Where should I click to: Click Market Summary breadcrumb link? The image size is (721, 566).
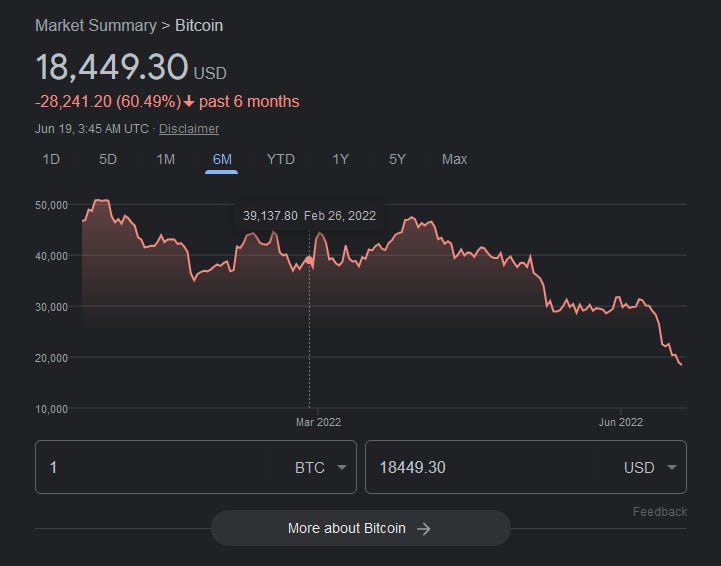coord(96,25)
